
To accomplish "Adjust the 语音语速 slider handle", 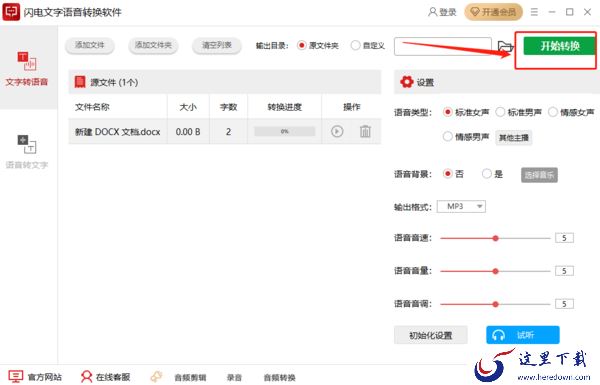I will click(496, 238).
